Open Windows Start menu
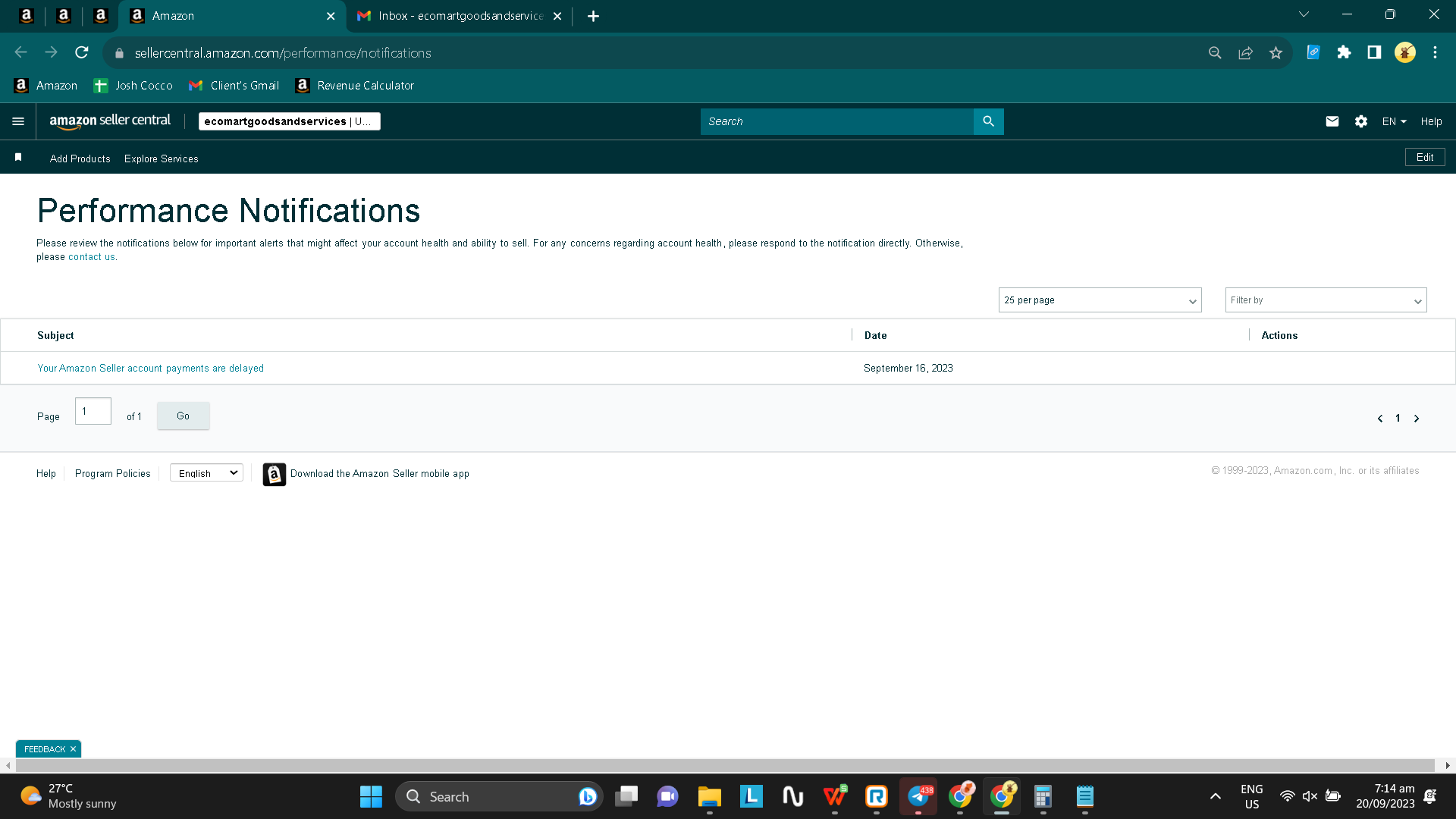This screenshot has height=819, width=1456. (371, 796)
